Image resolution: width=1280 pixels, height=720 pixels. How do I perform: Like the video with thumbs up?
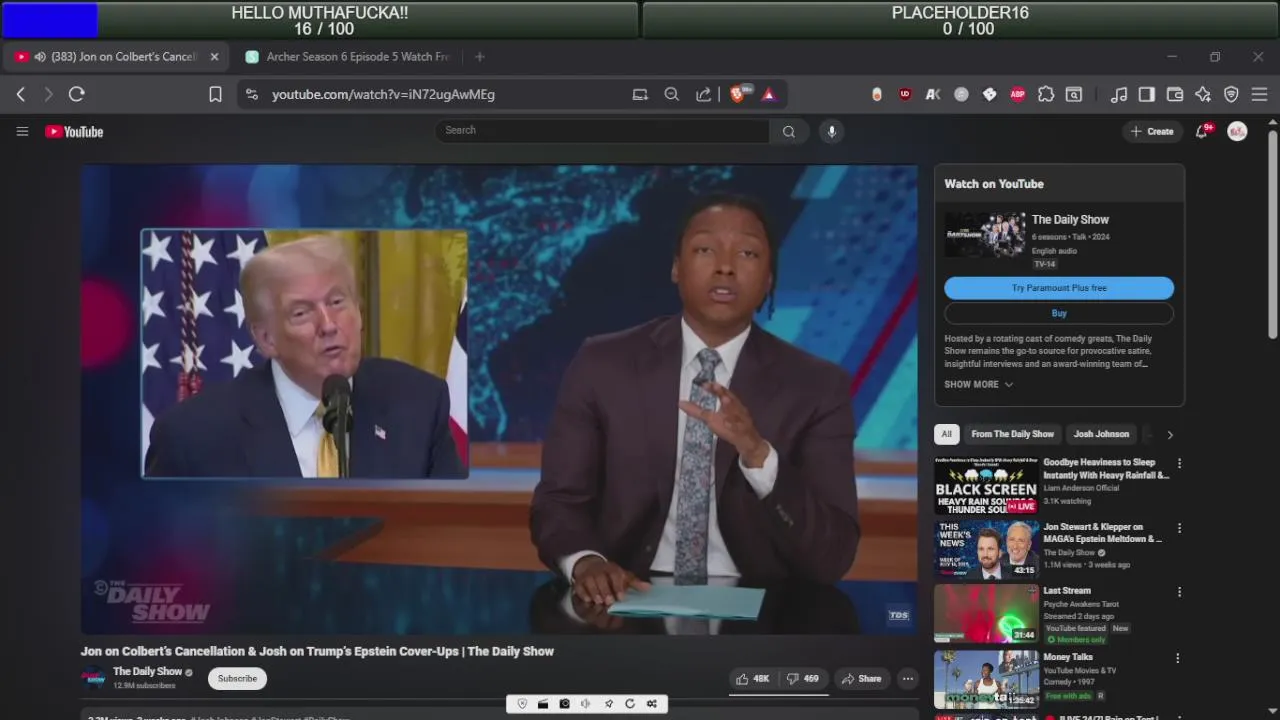coord(753,679)
